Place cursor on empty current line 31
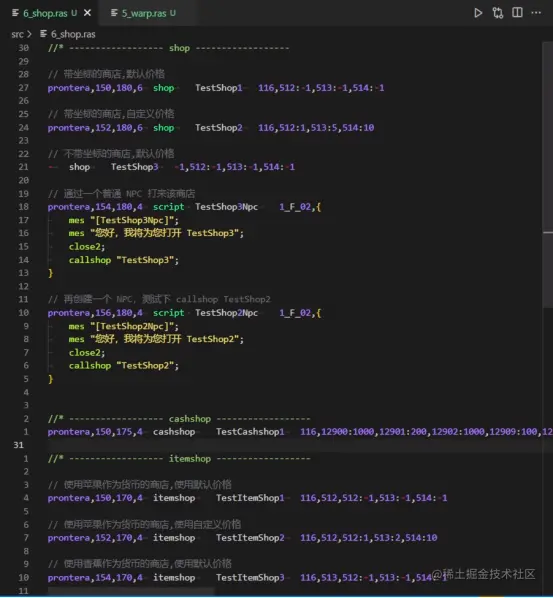This screenshot has height=598, width=553. tap(294, 445)
